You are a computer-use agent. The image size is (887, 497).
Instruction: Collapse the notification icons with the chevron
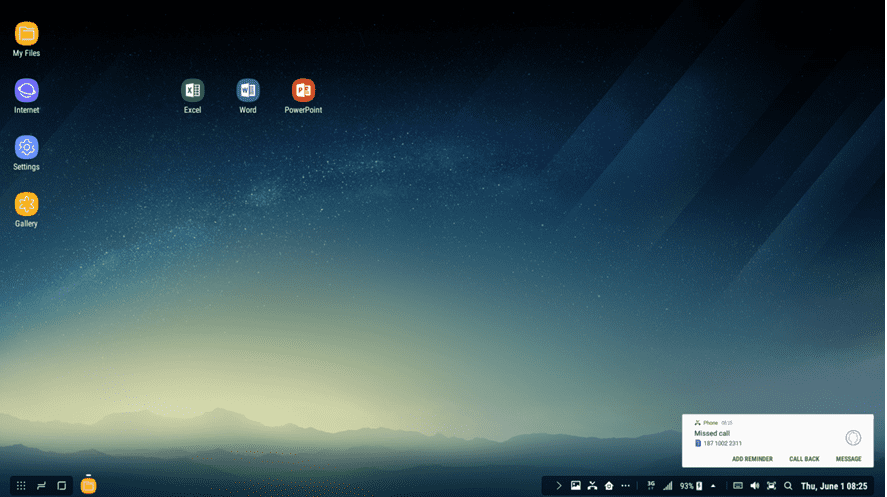(559, 486)
